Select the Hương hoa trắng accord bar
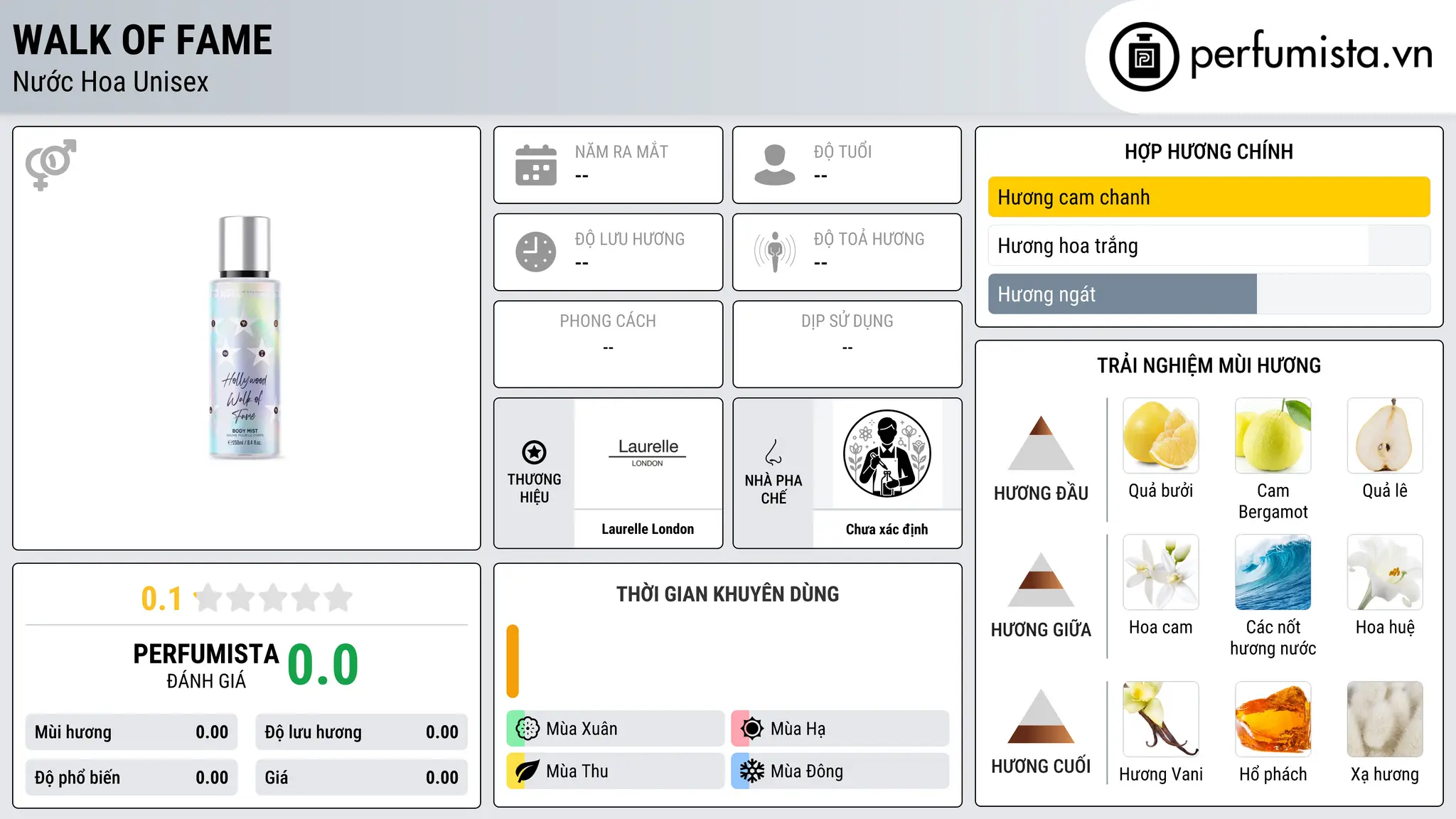This screenshot has height=819, width=1456. point(1209,245)
